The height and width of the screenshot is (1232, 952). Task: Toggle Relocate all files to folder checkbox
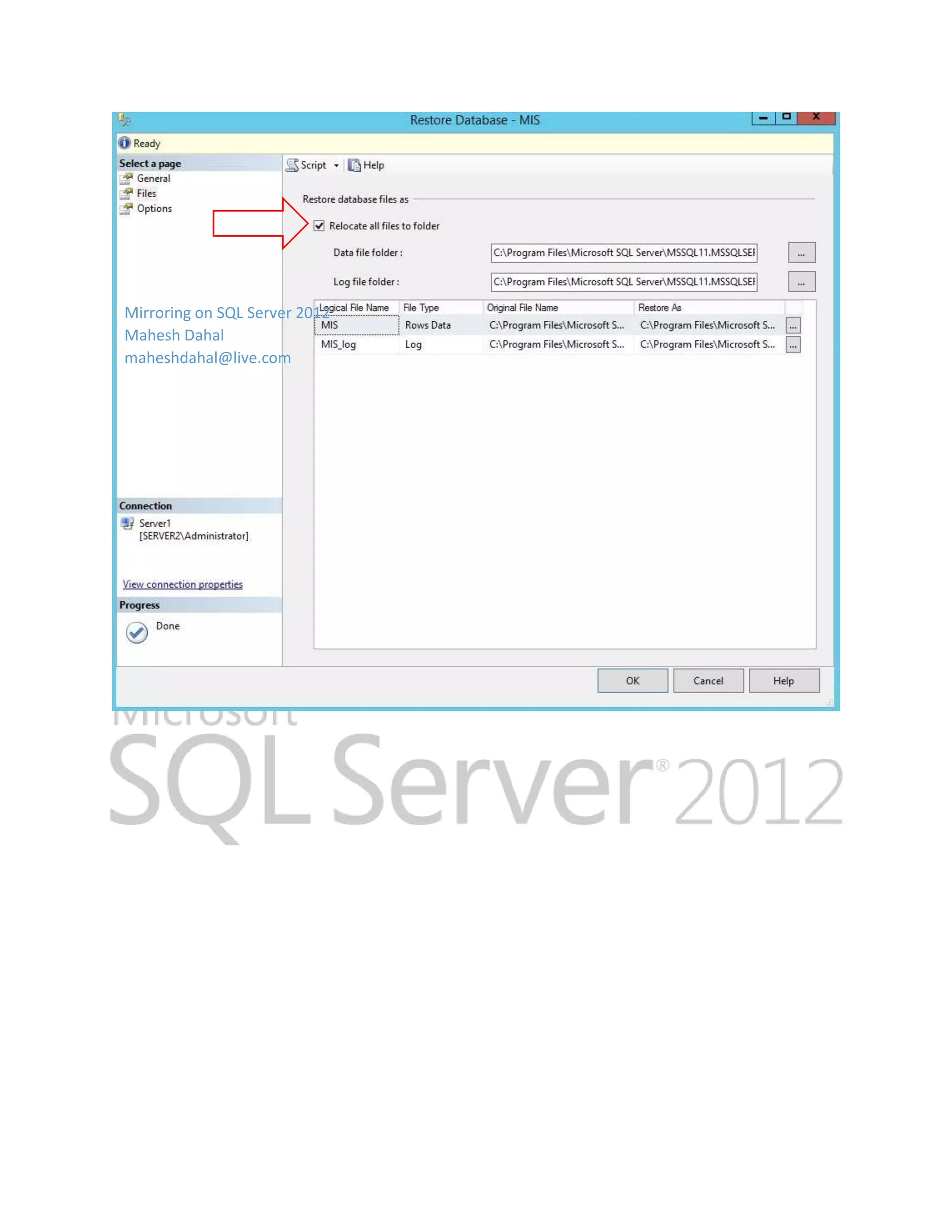319,226
